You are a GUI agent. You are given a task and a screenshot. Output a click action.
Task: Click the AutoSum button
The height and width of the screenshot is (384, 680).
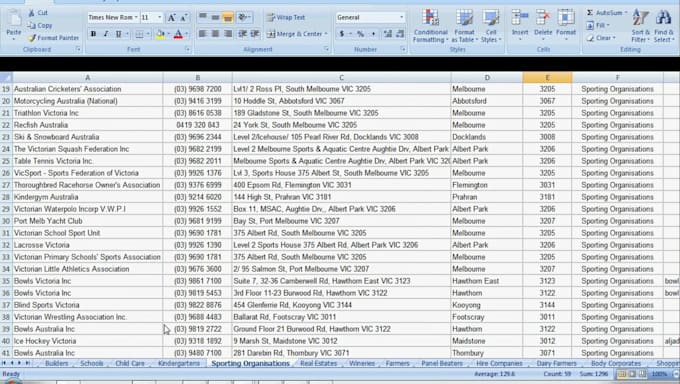tap(607, 13)
